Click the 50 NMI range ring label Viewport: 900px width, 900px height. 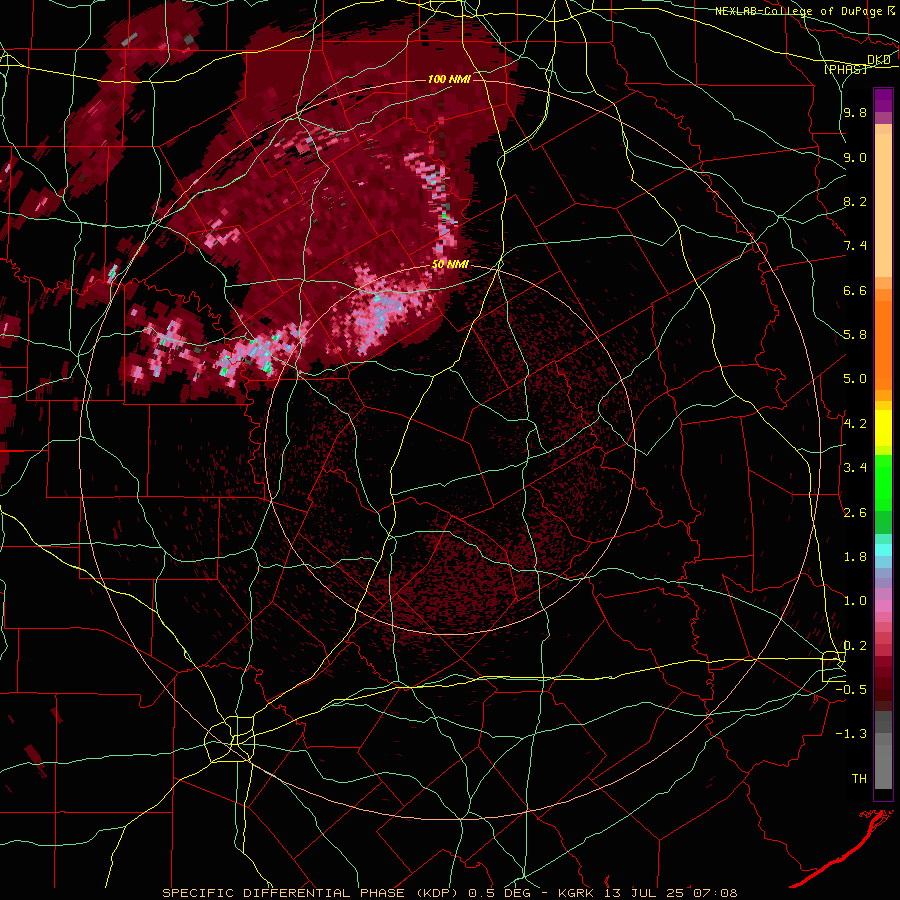[450, 264]
